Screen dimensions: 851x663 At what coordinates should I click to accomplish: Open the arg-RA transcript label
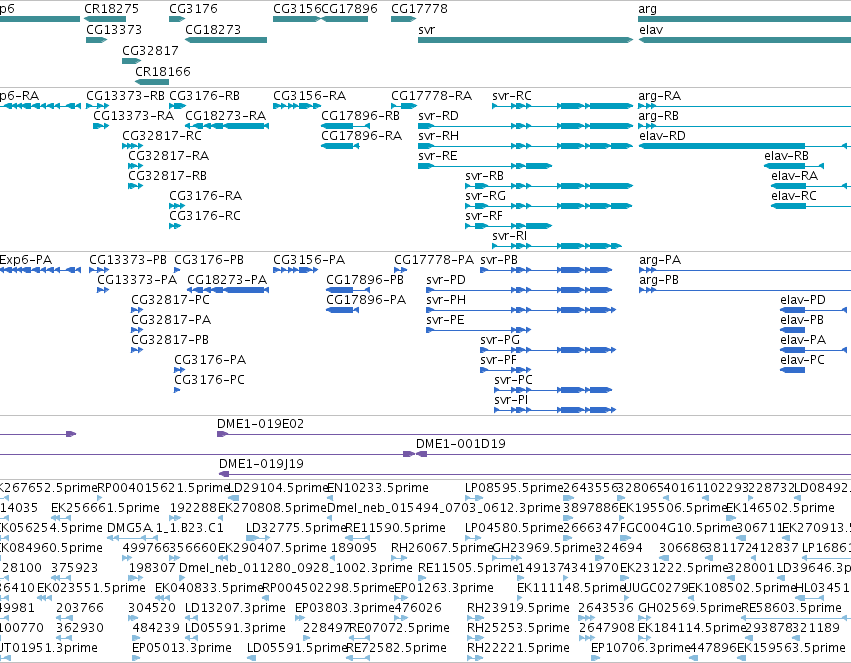[659, 96]
